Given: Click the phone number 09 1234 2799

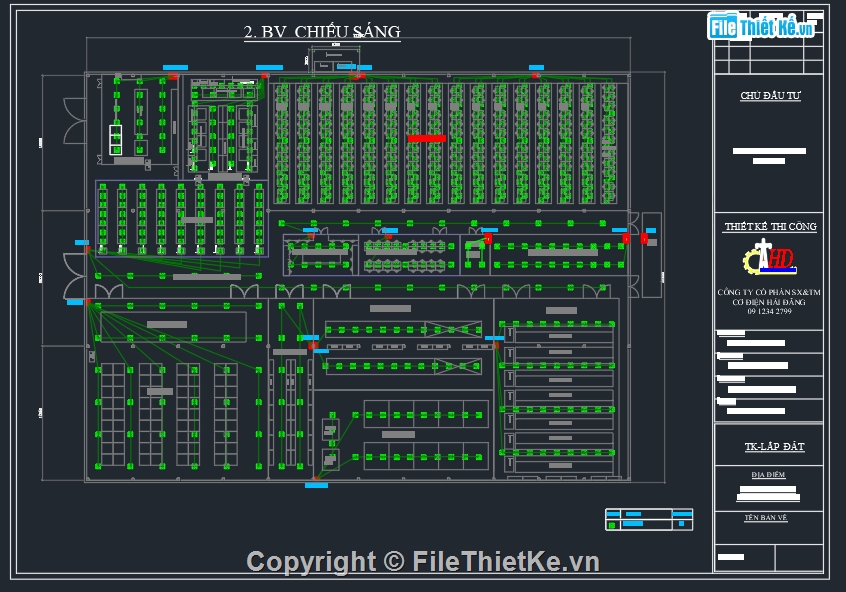Looking at the screenshot, I should coord(768,311).
